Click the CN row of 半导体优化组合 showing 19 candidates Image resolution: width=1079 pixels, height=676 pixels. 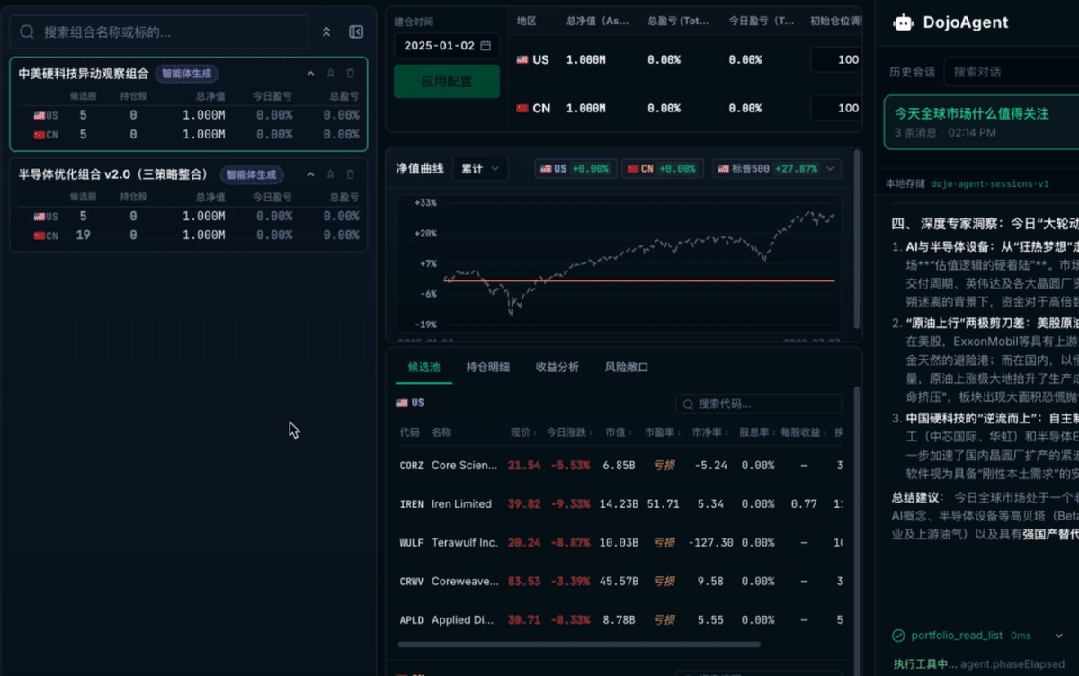189,235
